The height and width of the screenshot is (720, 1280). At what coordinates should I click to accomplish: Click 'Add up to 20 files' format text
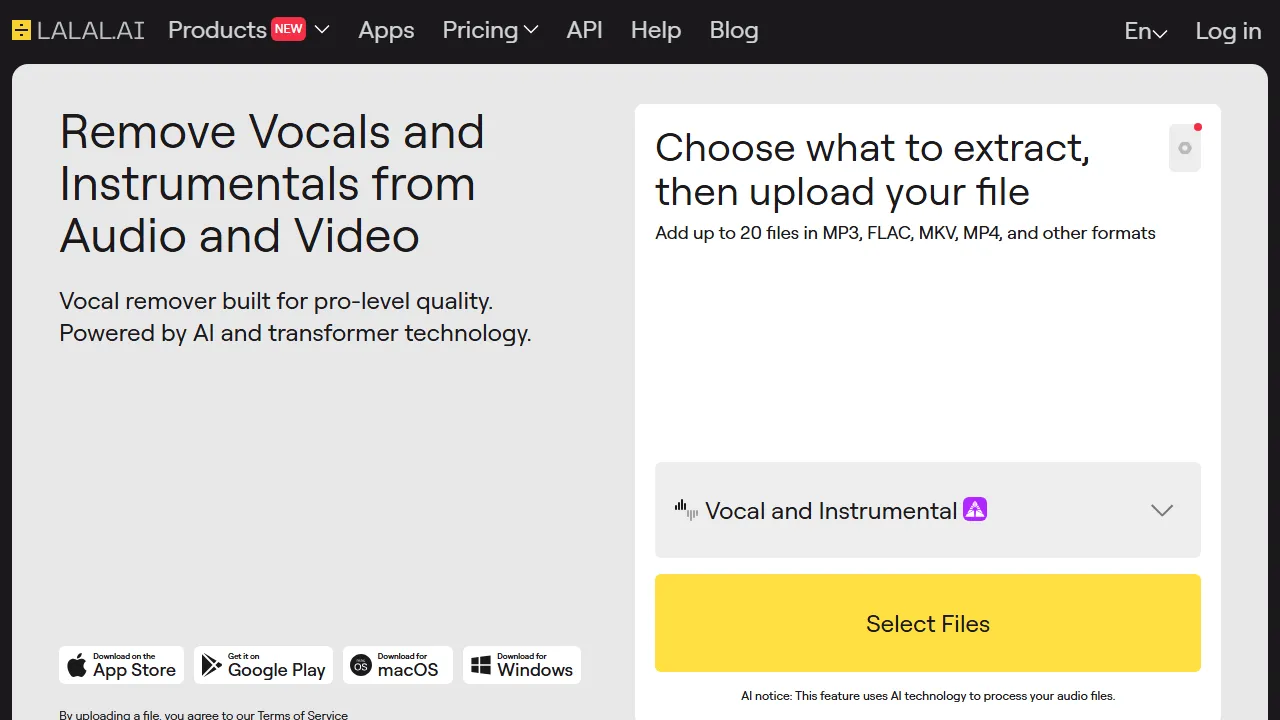coord(905,233)
